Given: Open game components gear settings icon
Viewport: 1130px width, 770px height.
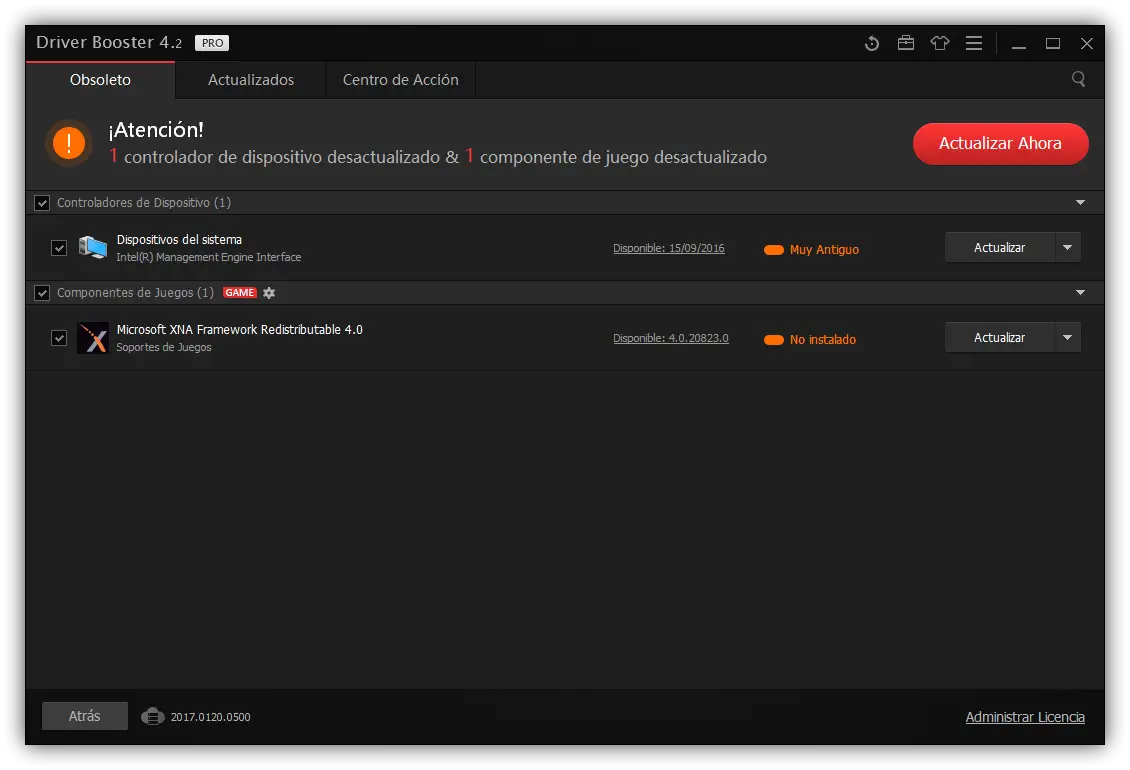Looking at the screenshot, I should (x=269, y=293).
